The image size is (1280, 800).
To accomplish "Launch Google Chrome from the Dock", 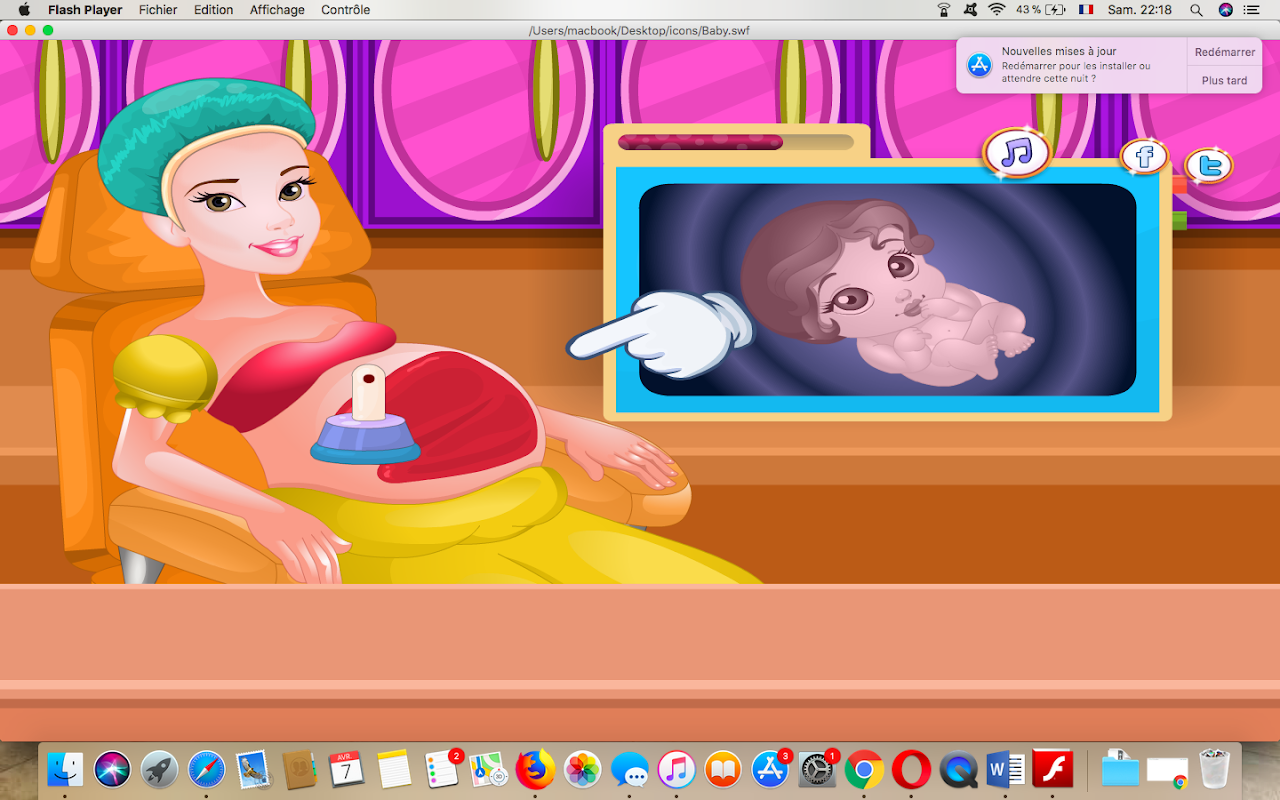I will (864, 769).
